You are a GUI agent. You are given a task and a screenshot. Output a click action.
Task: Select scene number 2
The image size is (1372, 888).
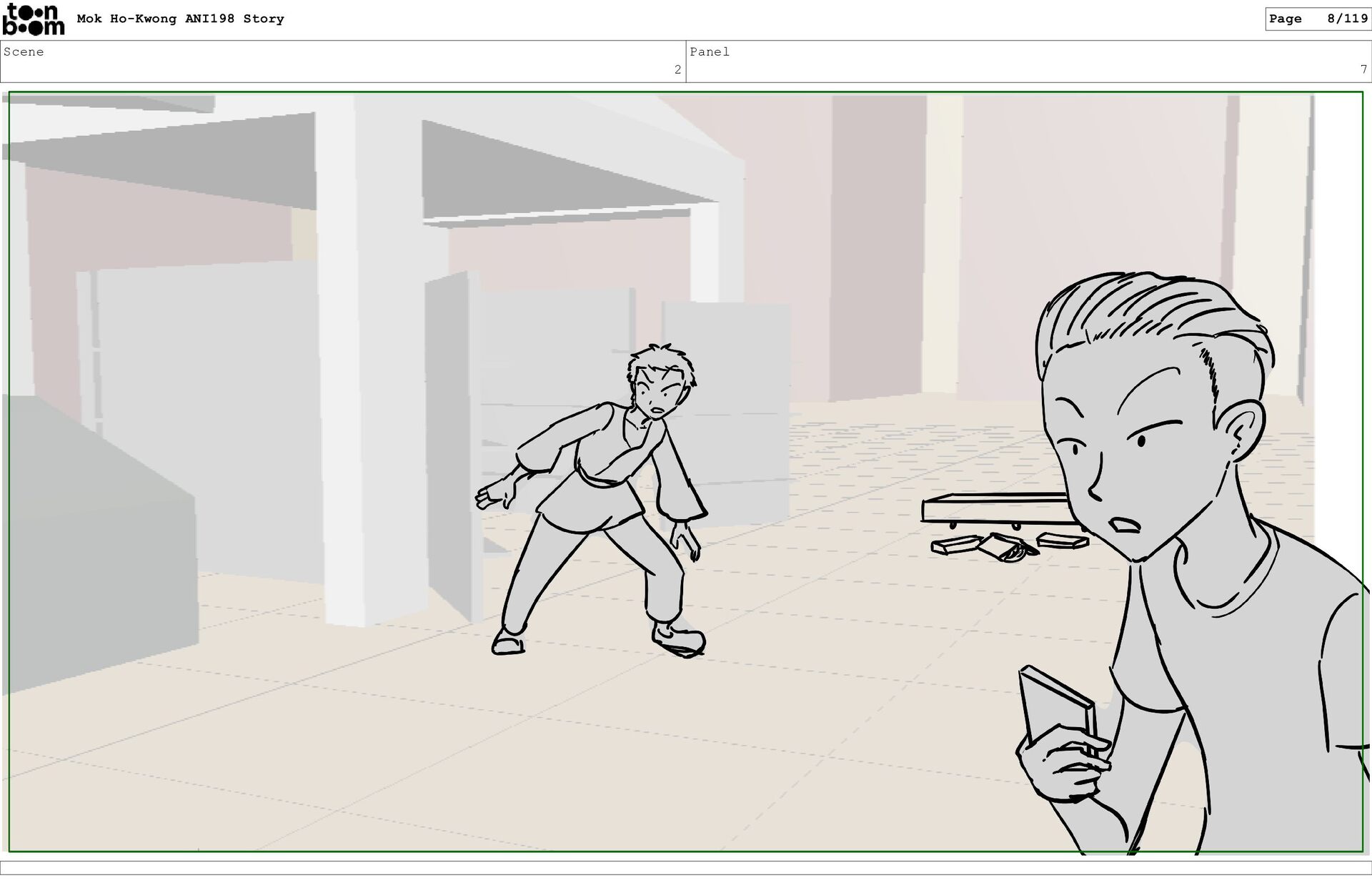click(677, 70)
